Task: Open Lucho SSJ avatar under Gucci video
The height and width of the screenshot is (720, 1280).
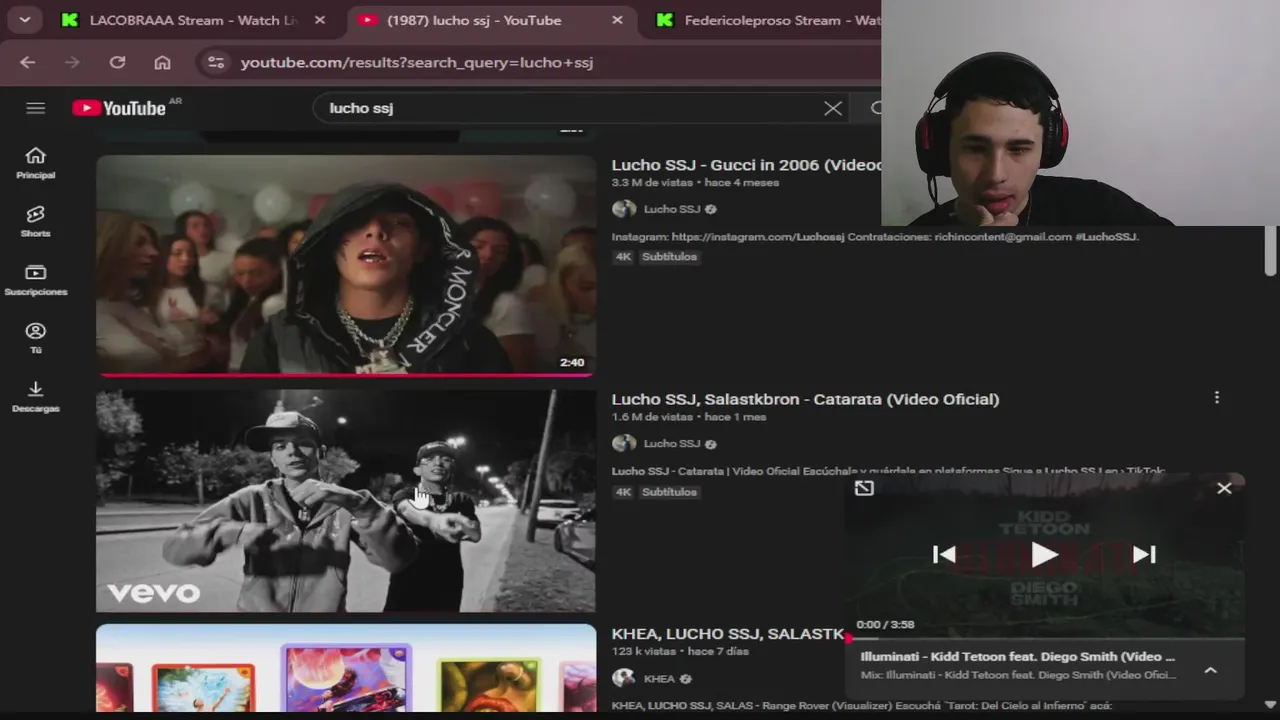Action: click(624, 209)
